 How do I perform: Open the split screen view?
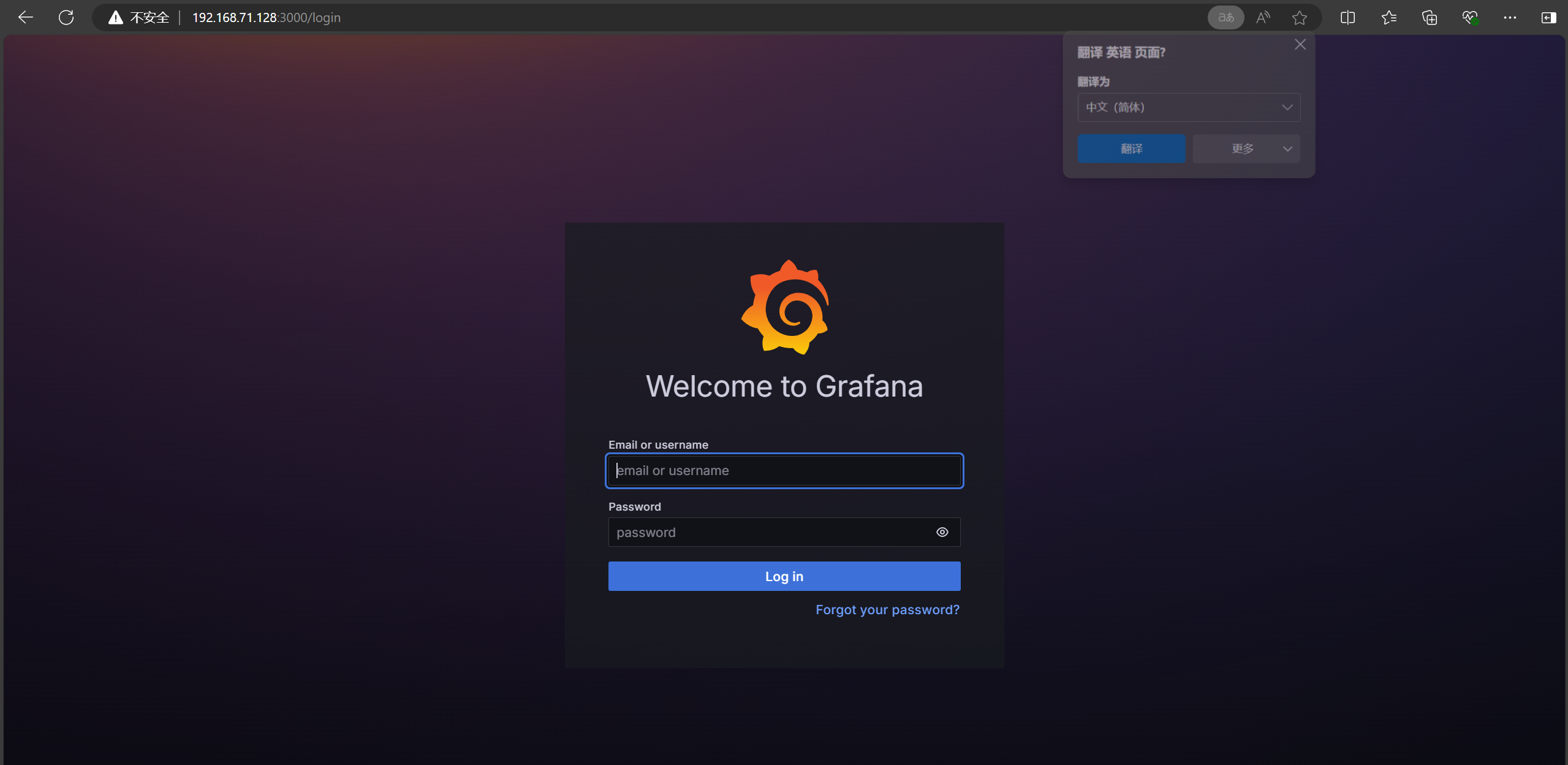click(x=1347, y=18)
